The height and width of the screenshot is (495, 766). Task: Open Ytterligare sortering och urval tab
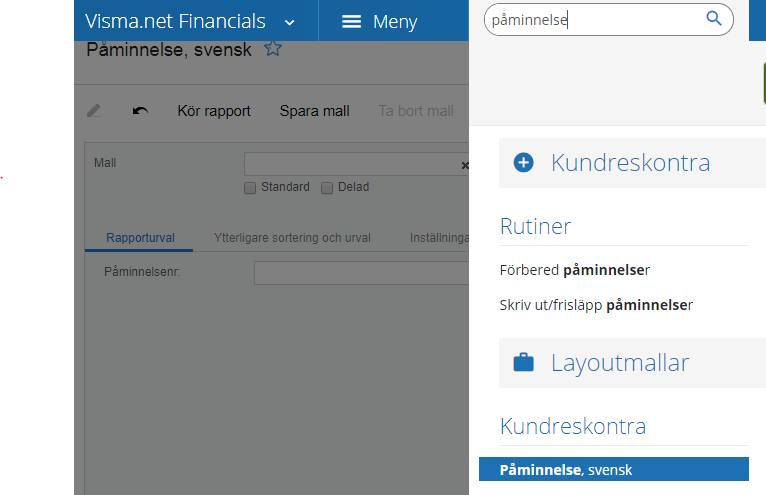[292, 237]
